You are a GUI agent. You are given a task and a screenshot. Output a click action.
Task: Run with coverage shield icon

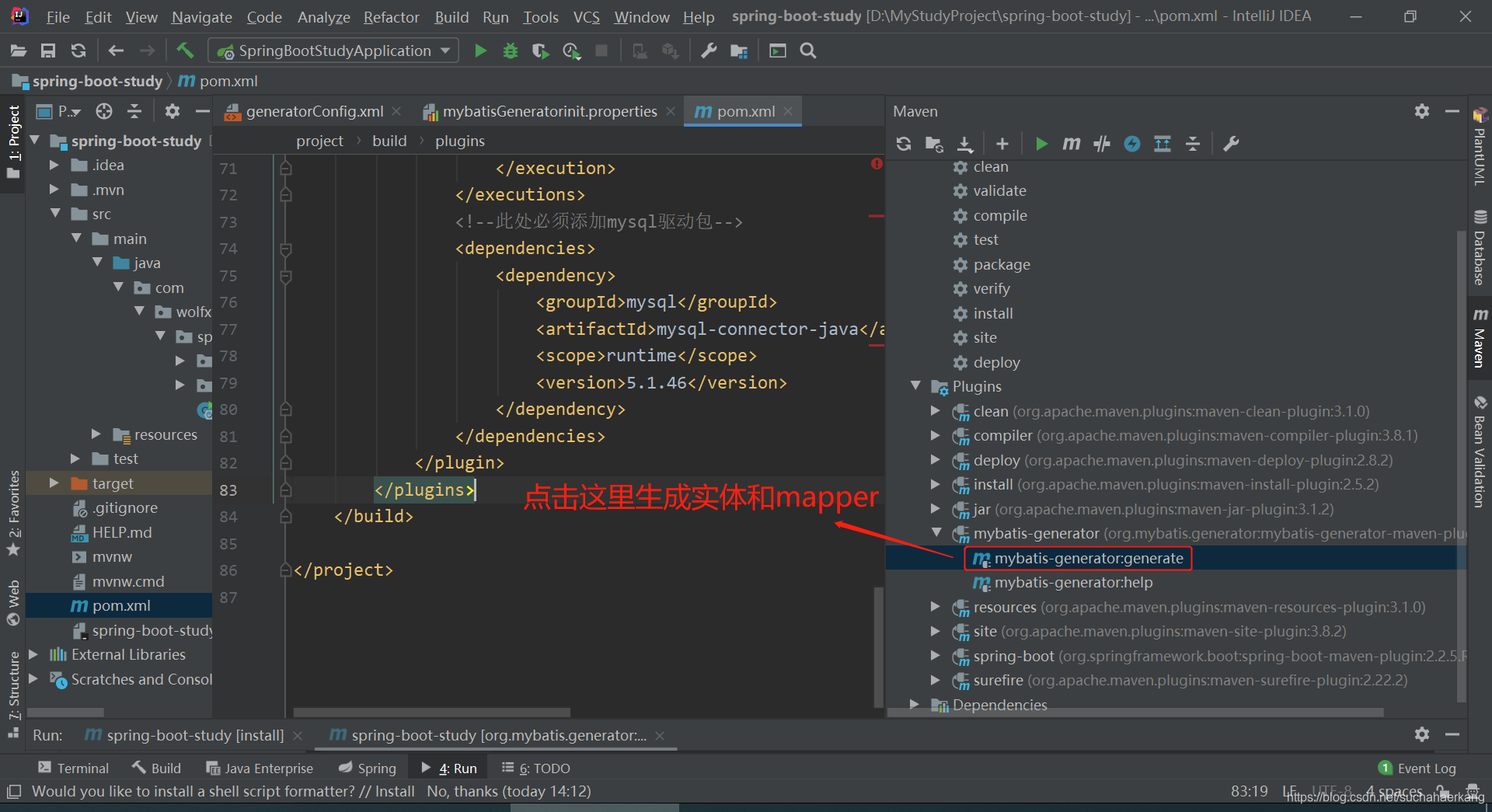540,51
